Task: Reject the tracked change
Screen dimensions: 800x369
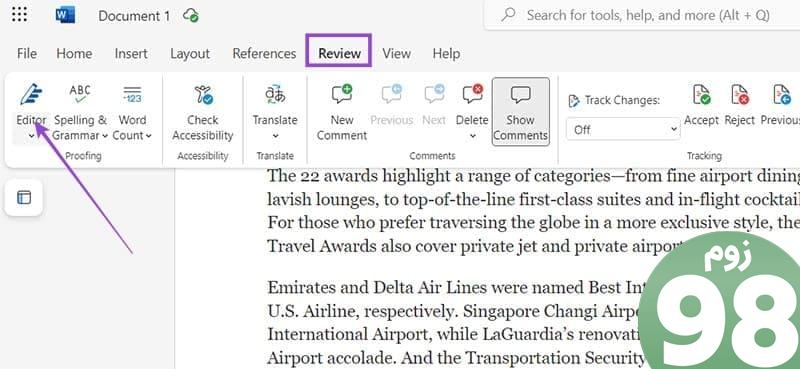Action: [x=739, y=106]
